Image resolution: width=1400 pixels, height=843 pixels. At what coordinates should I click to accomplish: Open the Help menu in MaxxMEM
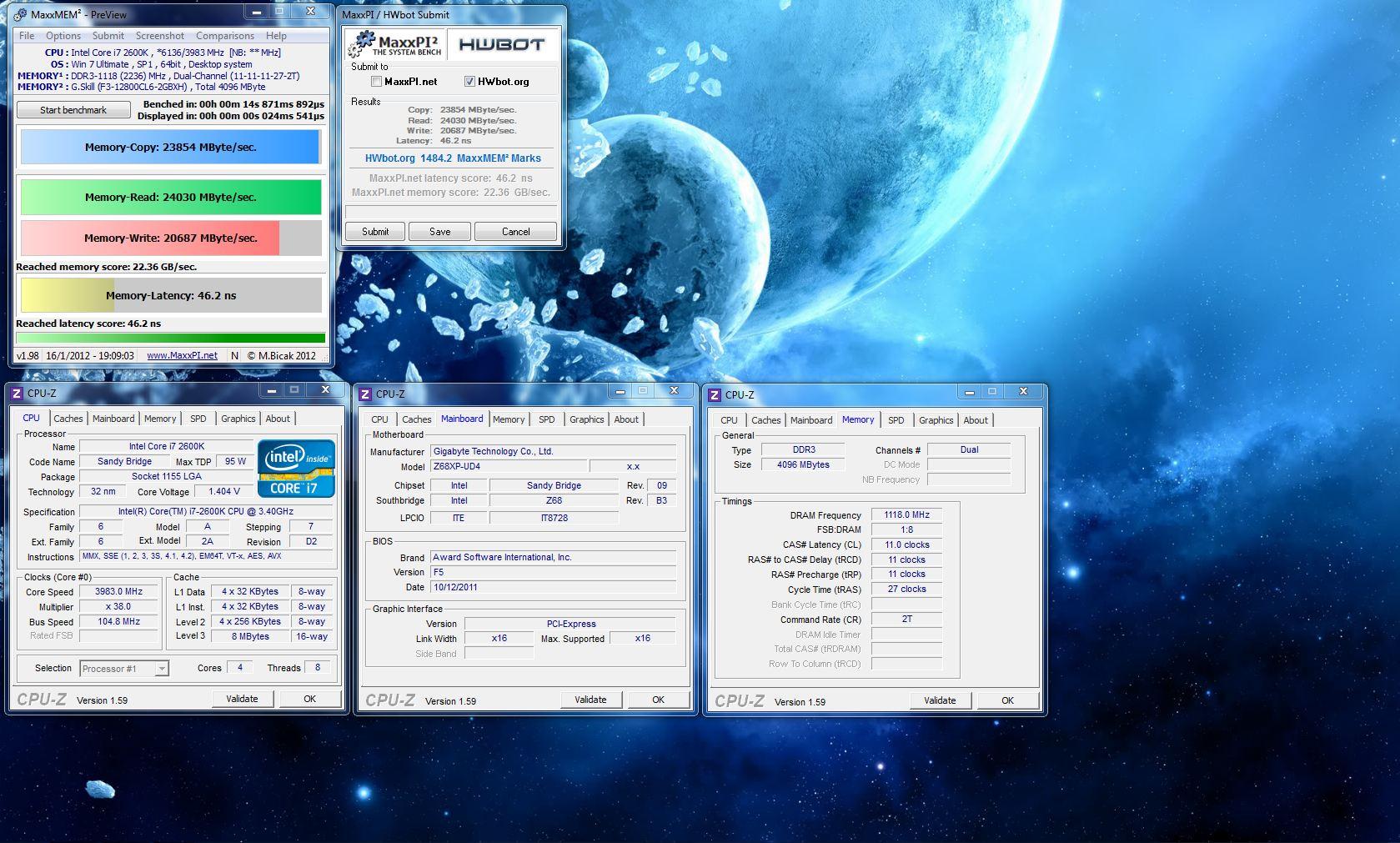[x=276, y=36]
